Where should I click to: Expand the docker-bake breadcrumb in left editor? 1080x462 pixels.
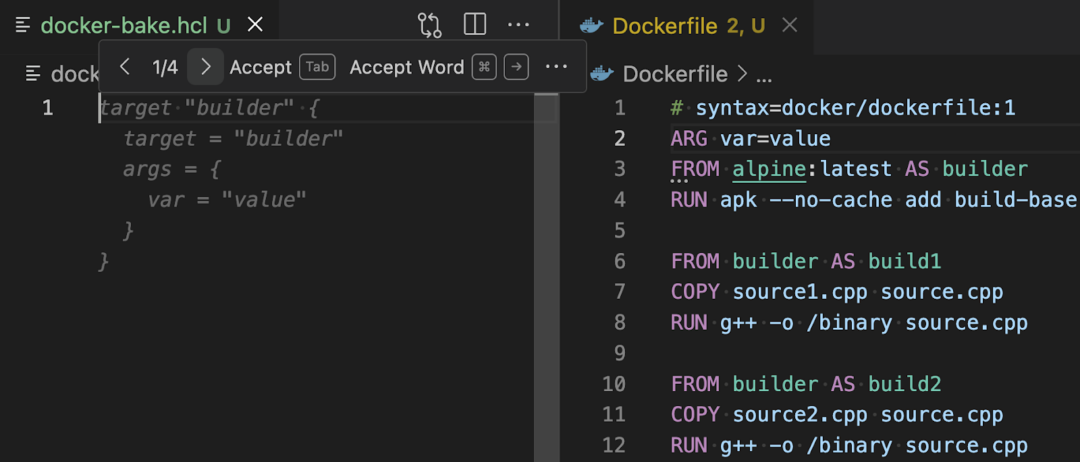pos(74,73)
